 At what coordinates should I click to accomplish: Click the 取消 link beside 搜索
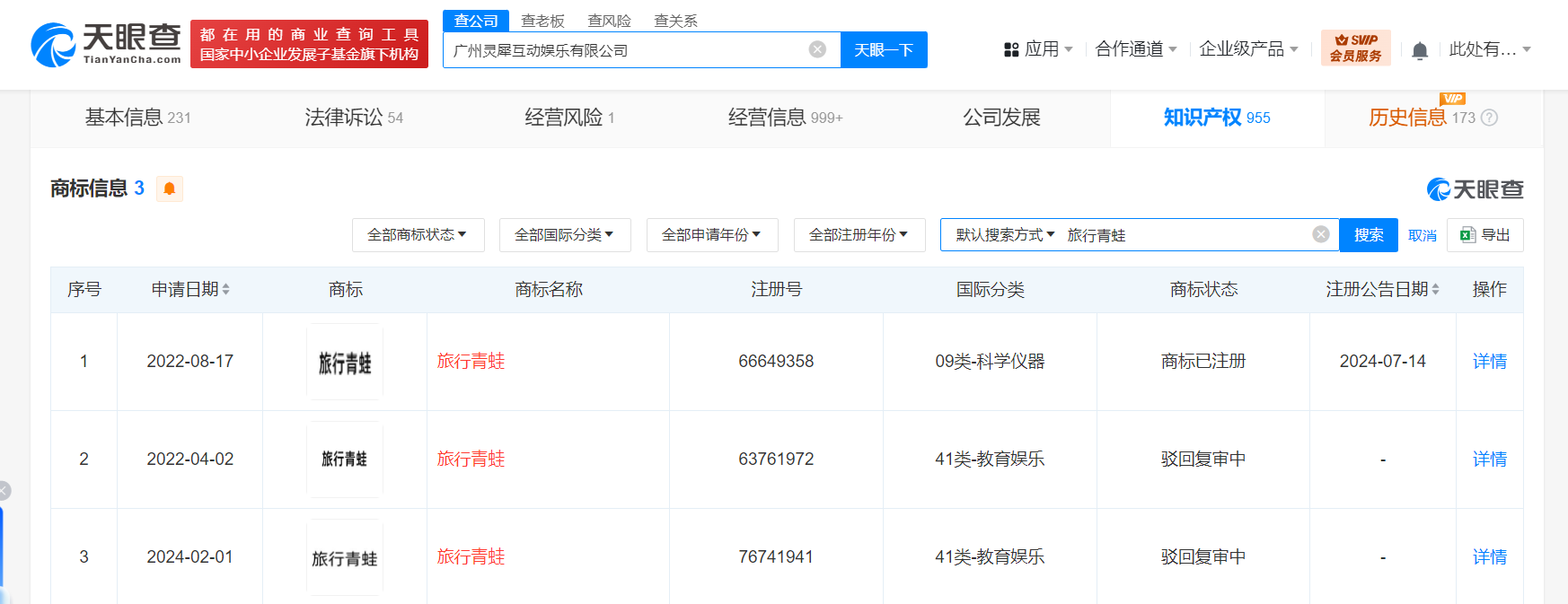click(1422, 235)
